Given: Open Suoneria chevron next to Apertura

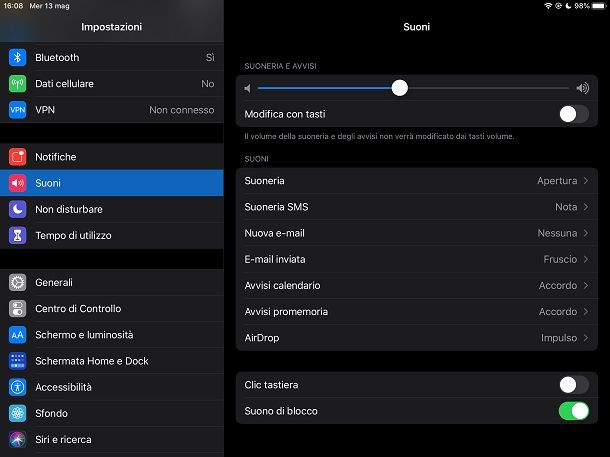Looking at the screenshot, I should 585,181.
